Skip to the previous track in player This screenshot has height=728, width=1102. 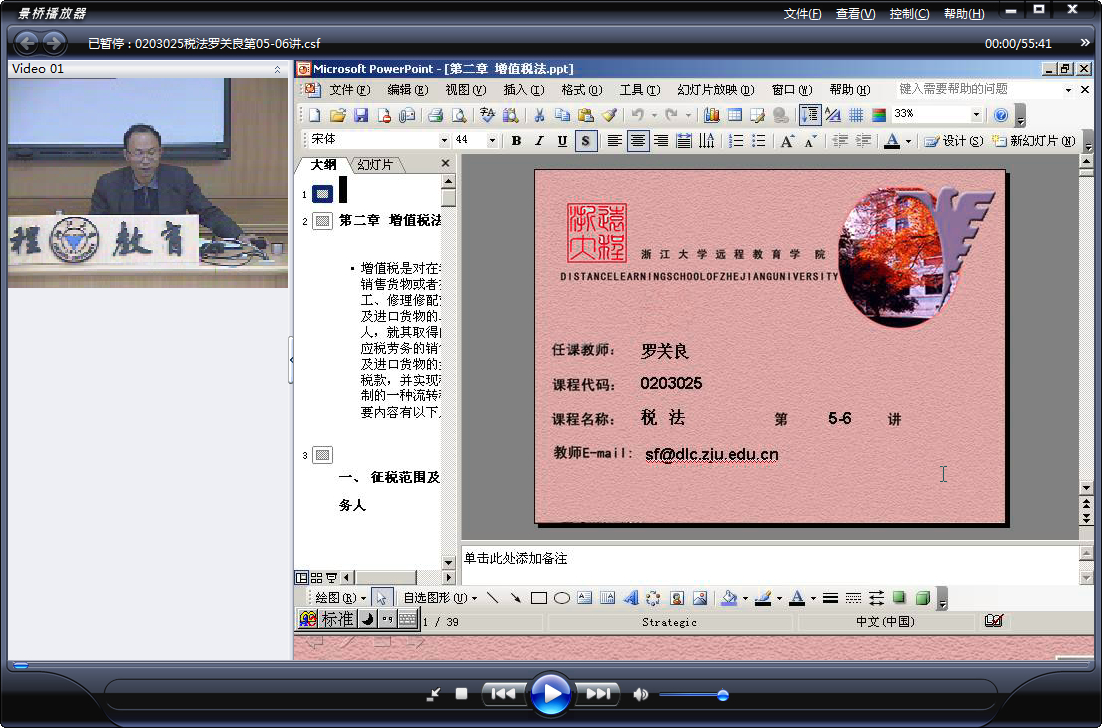pos(503,694)
